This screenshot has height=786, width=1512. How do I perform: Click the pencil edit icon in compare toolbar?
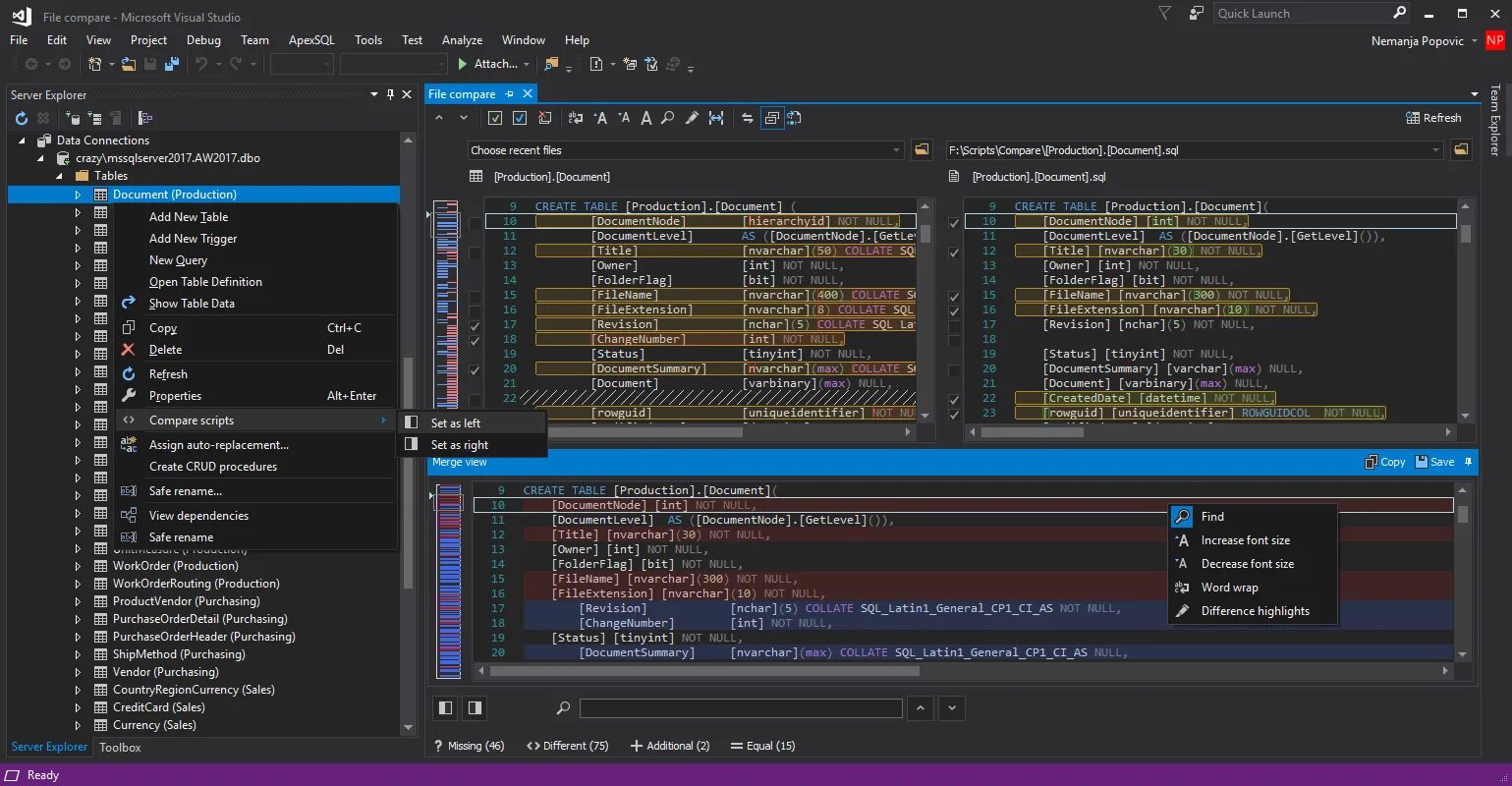(x=692, y=118)
